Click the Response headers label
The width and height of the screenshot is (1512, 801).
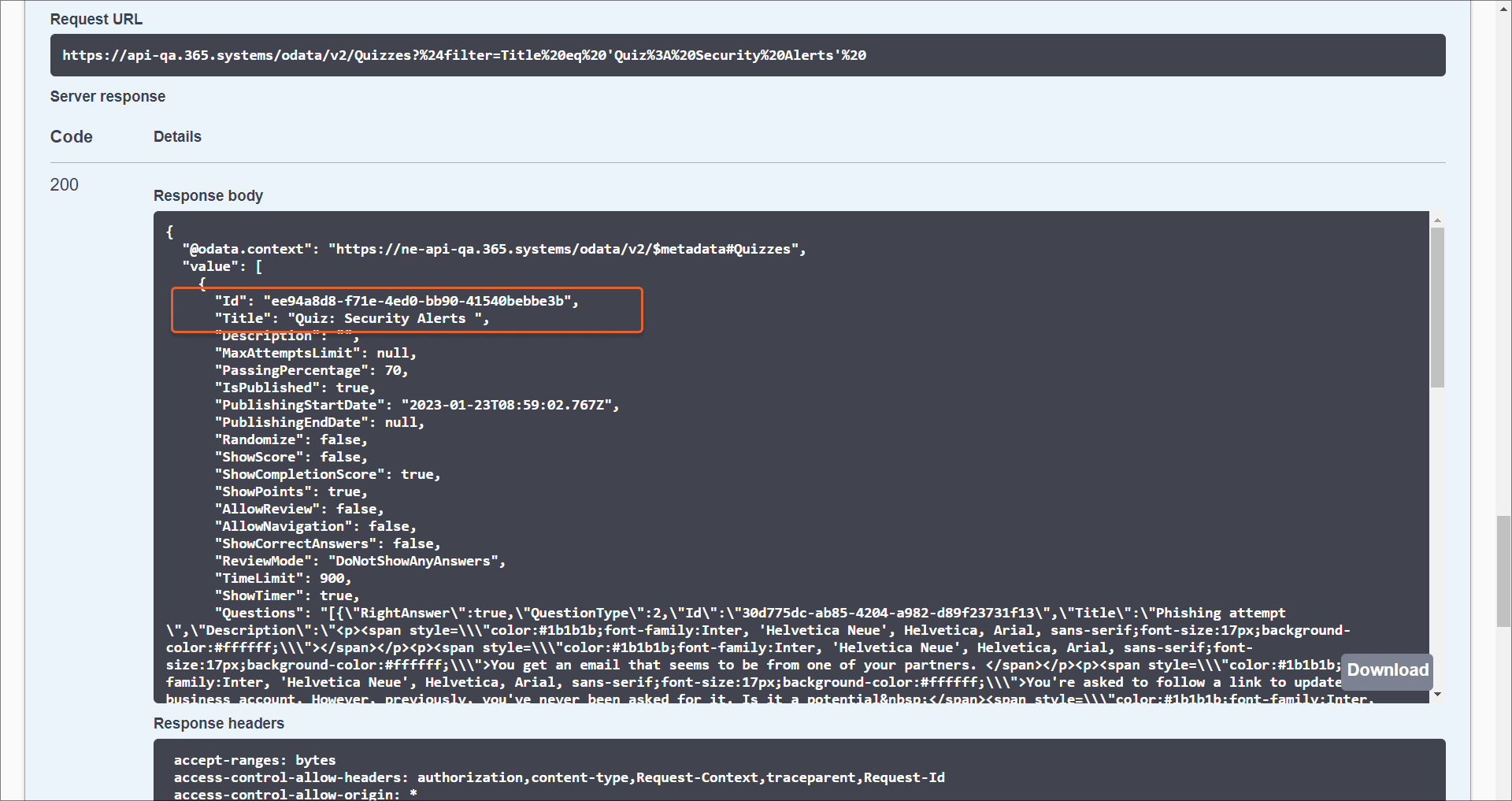[x=218, y=723]
